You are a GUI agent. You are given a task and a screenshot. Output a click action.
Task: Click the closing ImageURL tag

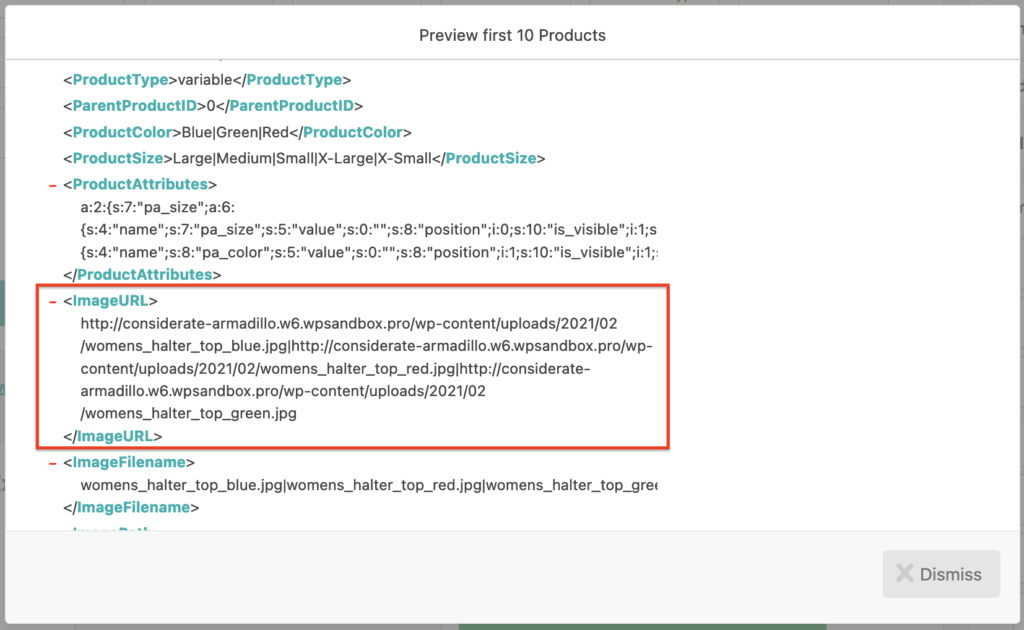point(113,436)
